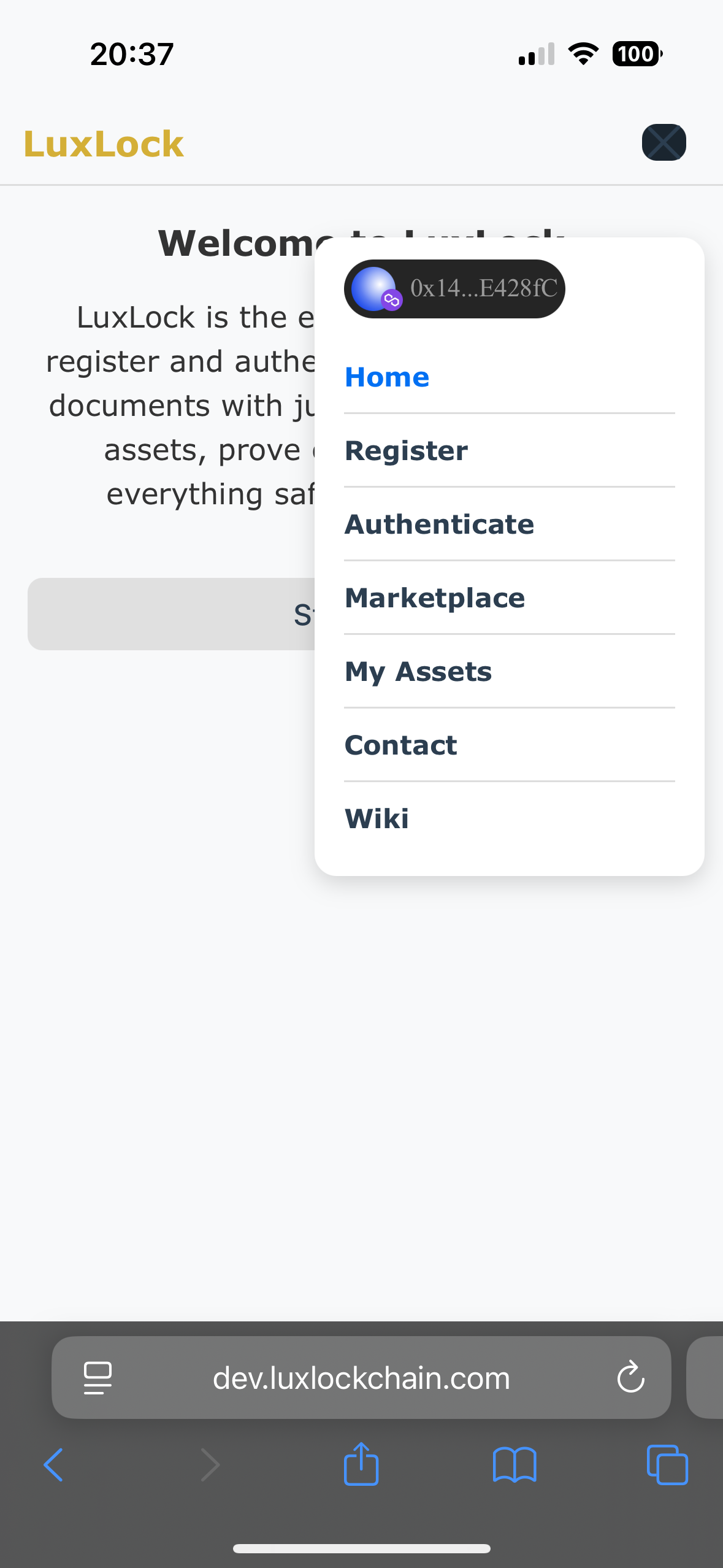Open Marketplace from the menu

(x=435, y=598)
